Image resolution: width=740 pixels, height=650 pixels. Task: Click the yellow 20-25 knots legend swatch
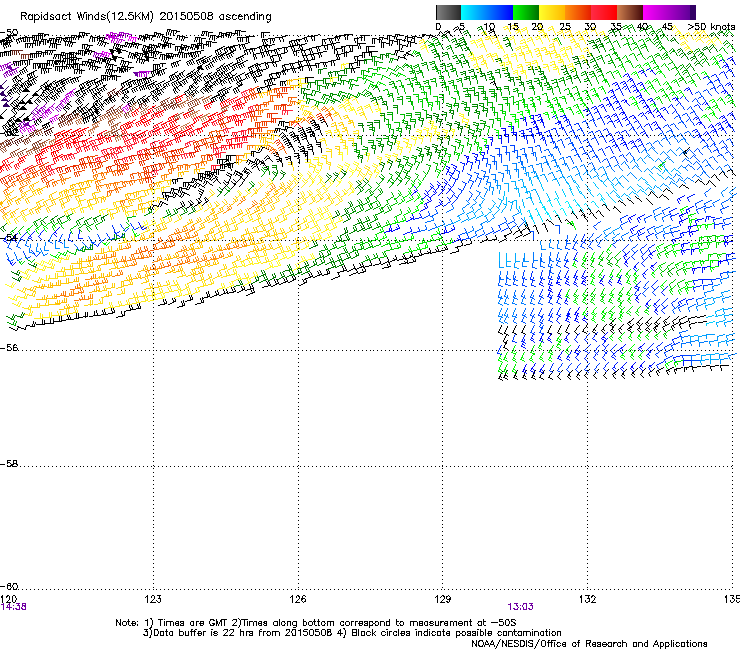[x=552, y=12]
